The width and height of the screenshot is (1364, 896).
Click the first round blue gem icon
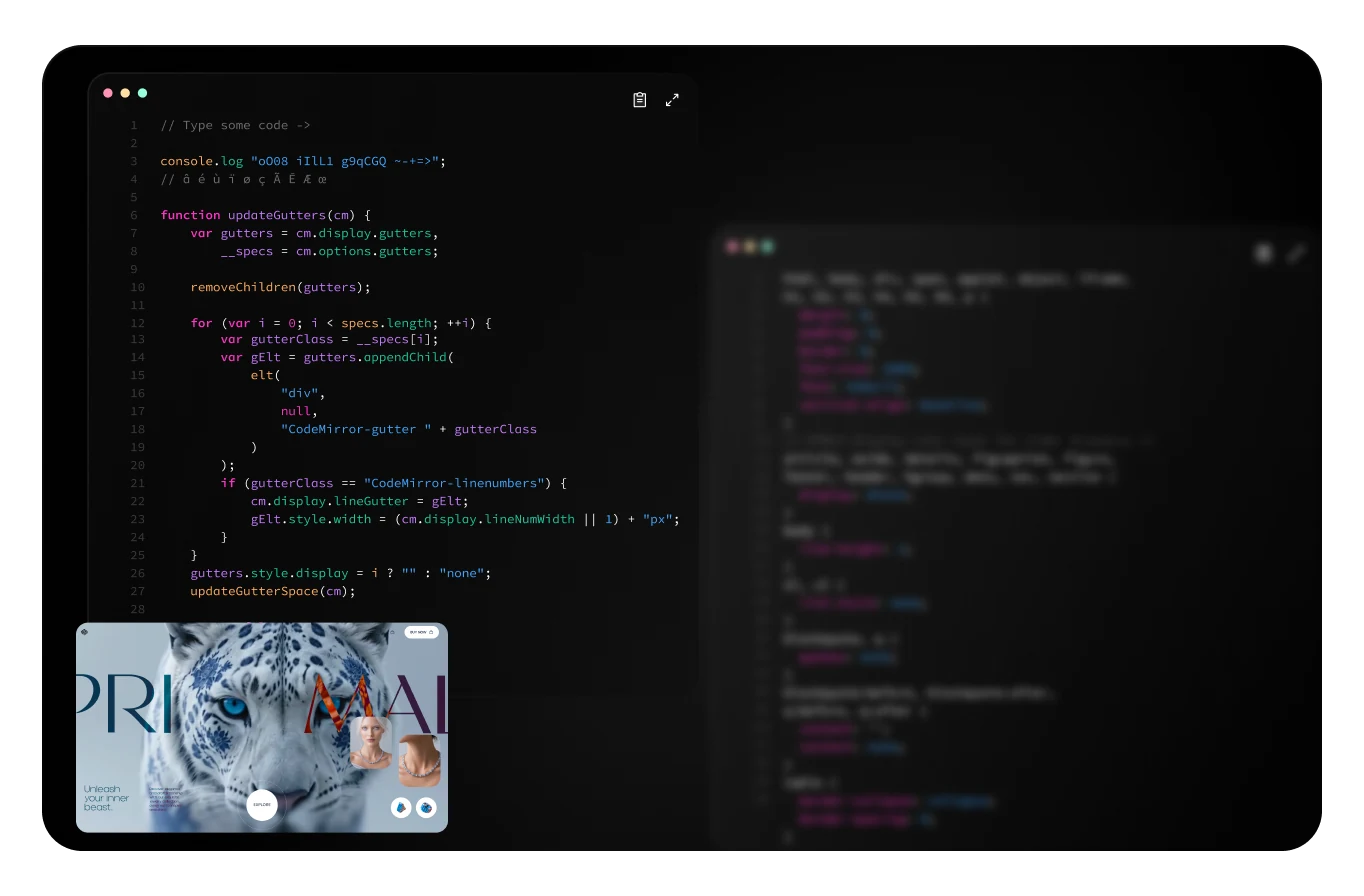point(401,807)
